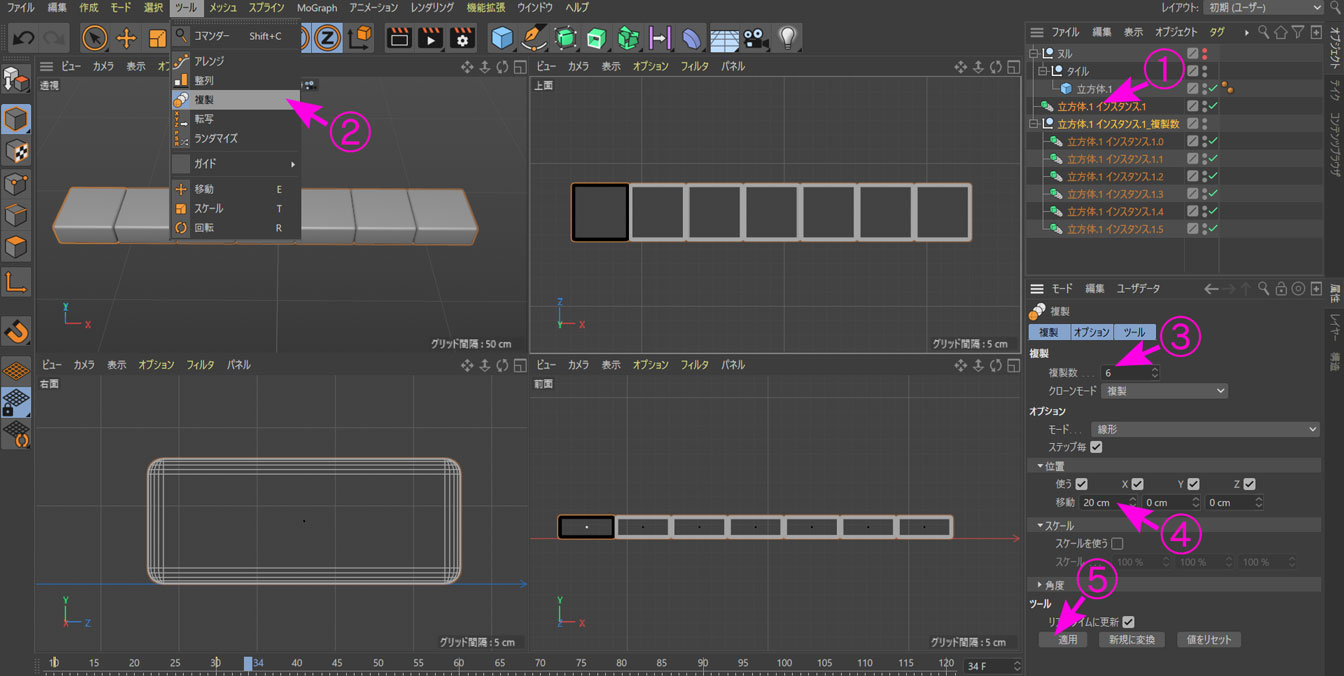The image size is (1344, 676).
Task: Click the Light bulb icon
Action: pyautogui.click(x=788, y=39)
